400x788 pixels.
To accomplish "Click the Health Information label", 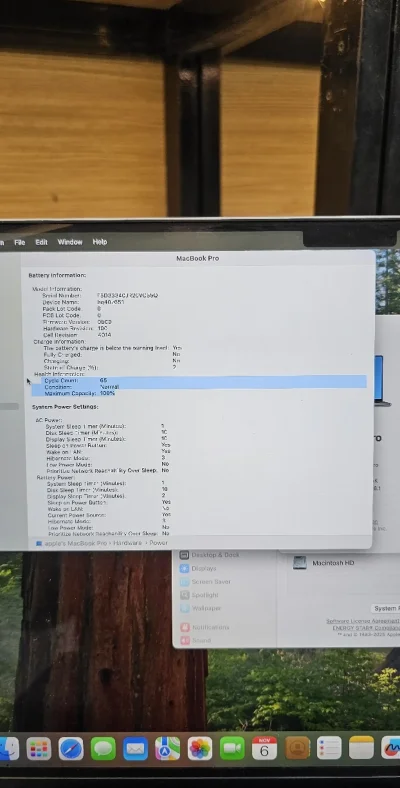I will click(x=59, y=374).
